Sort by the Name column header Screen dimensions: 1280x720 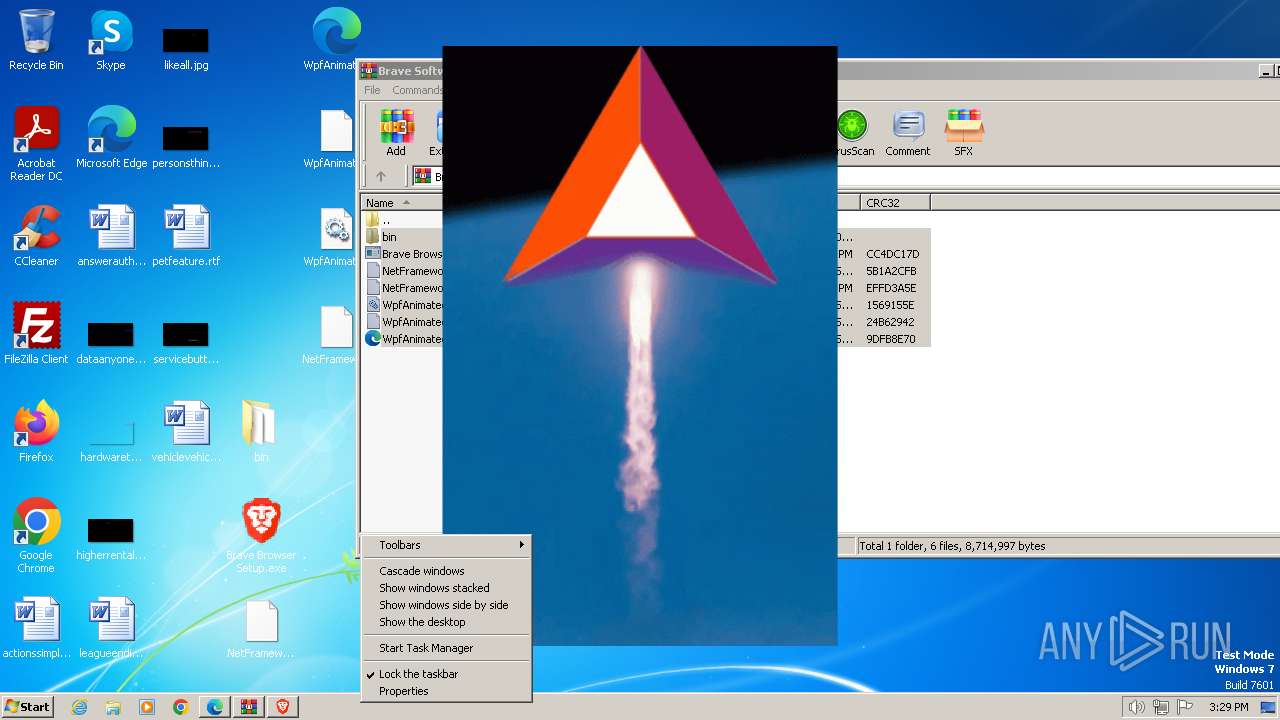(402, 203)
